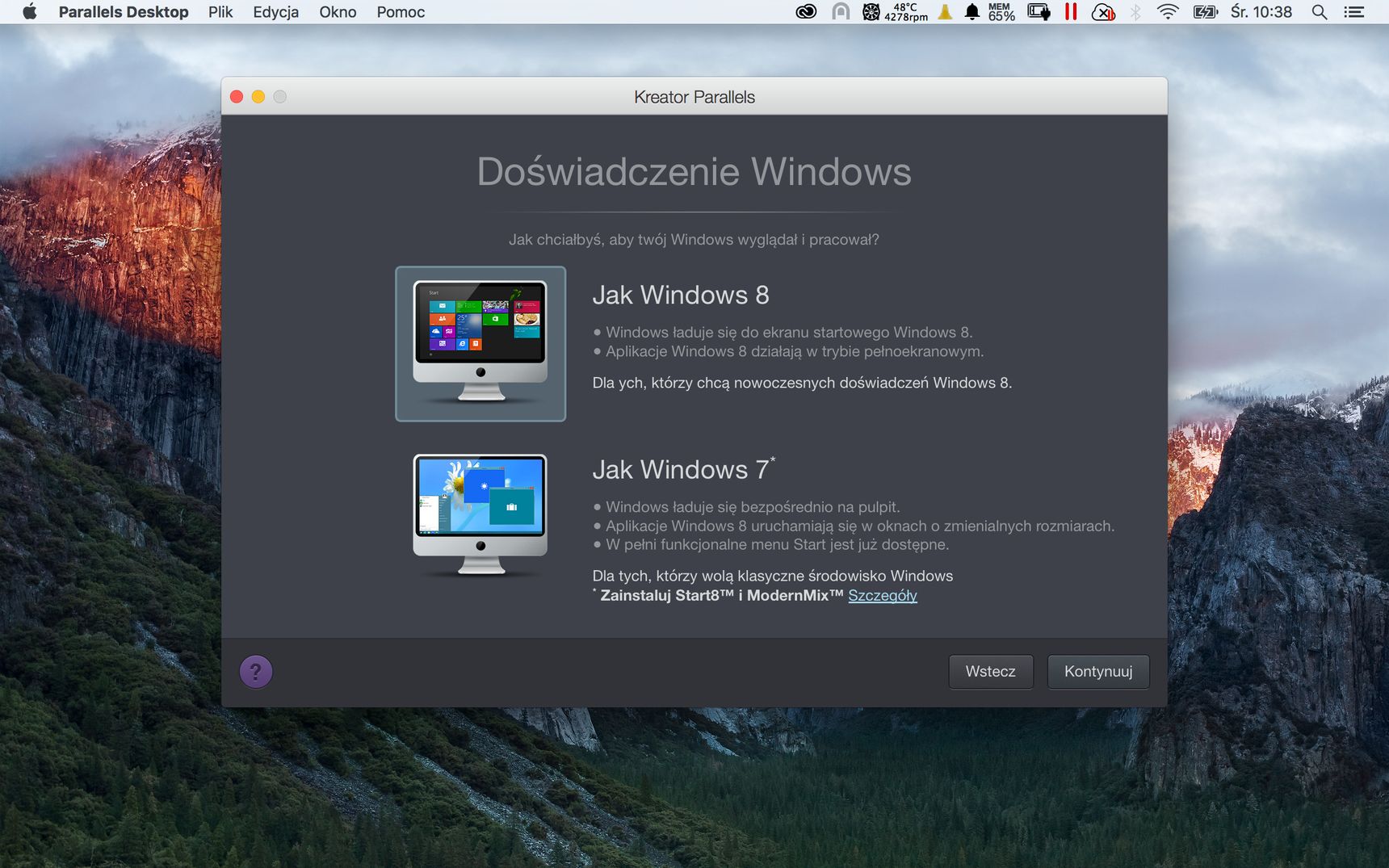Click the clock showing Śr. 10:38

click(1261, 12)
